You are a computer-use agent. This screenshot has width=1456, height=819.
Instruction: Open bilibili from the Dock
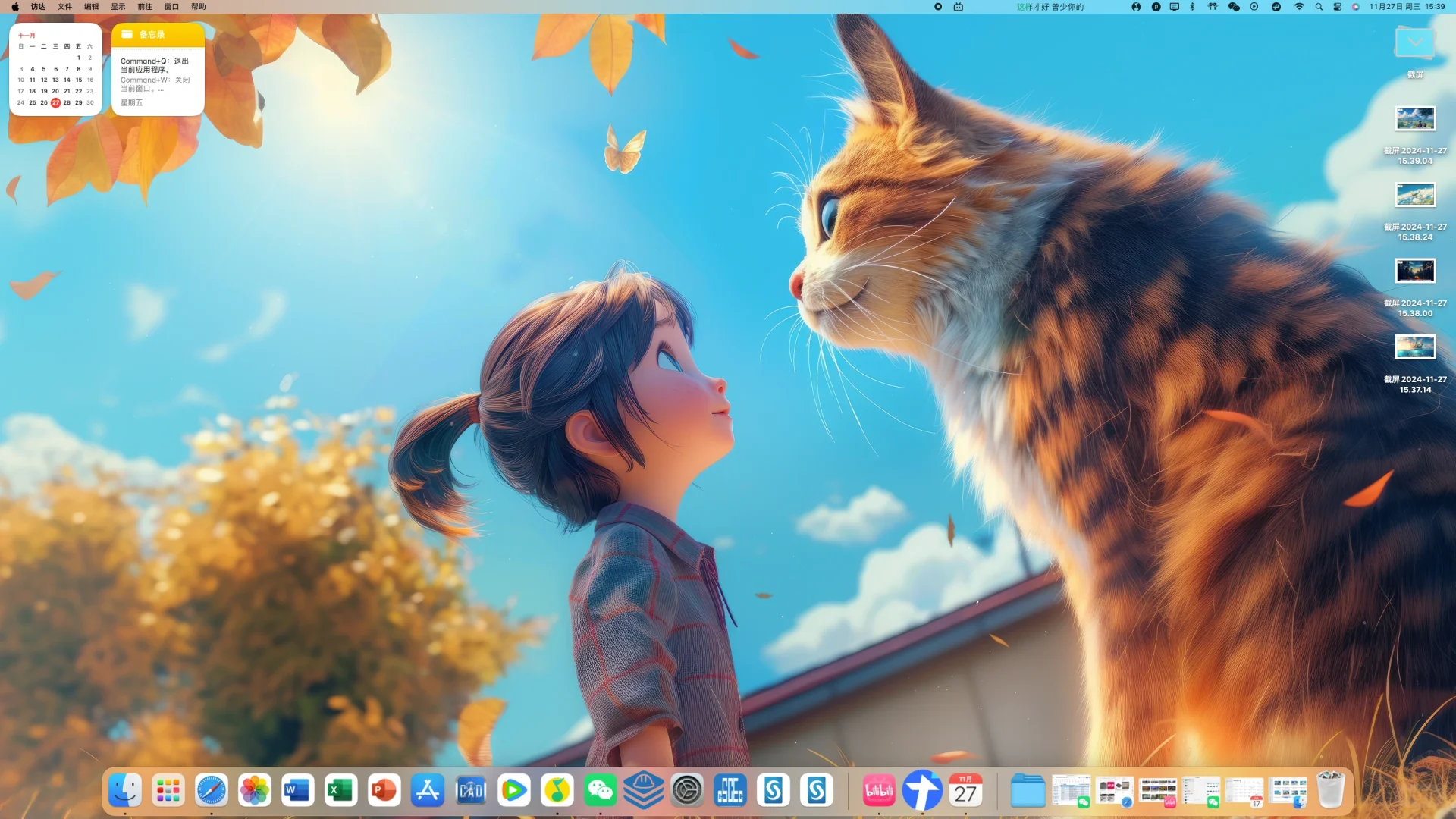879,791
